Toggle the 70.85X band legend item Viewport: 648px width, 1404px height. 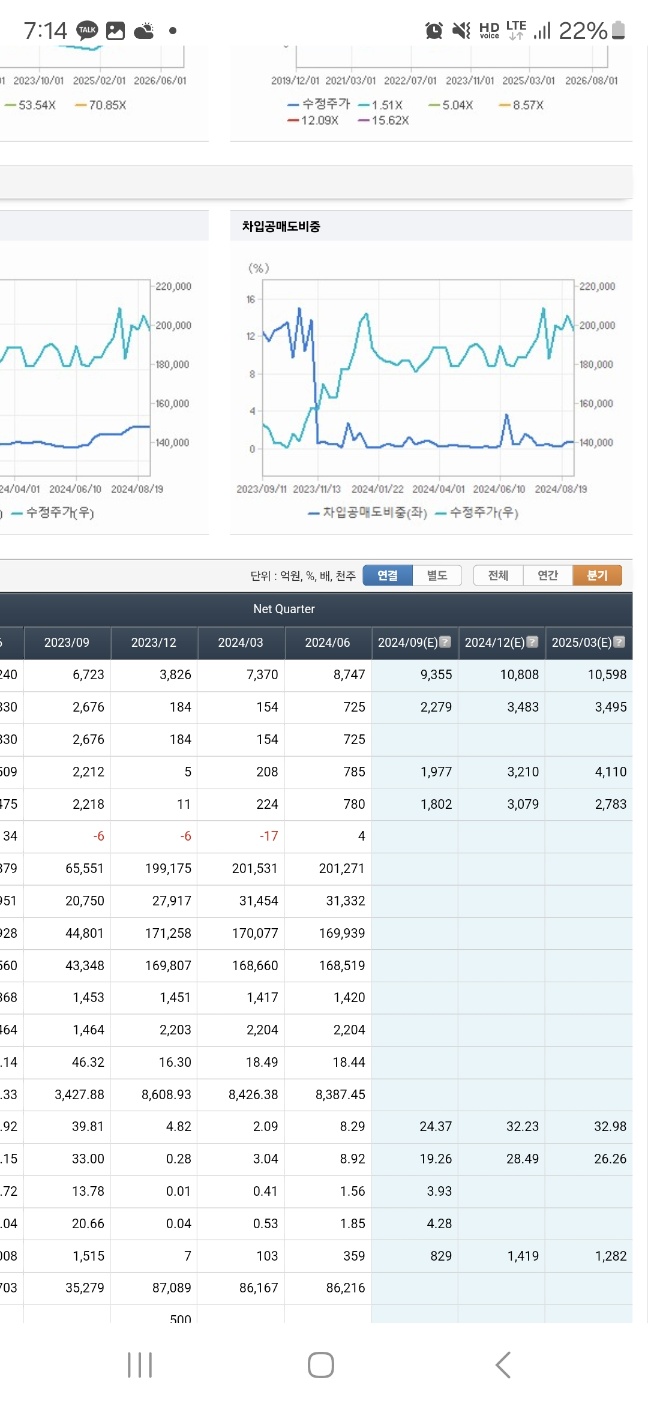point(100,104)
